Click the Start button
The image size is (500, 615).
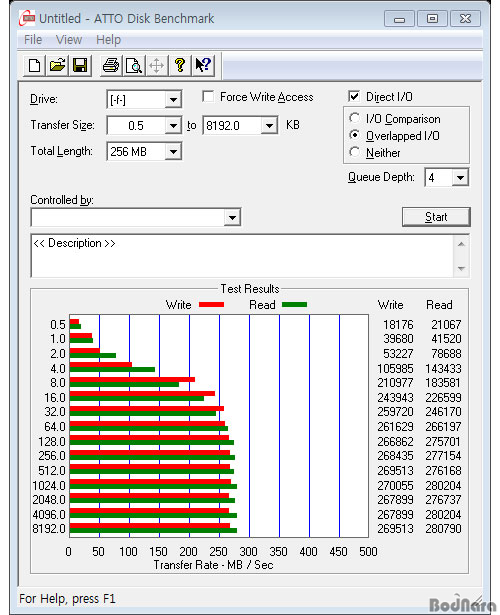click(436, 217)
